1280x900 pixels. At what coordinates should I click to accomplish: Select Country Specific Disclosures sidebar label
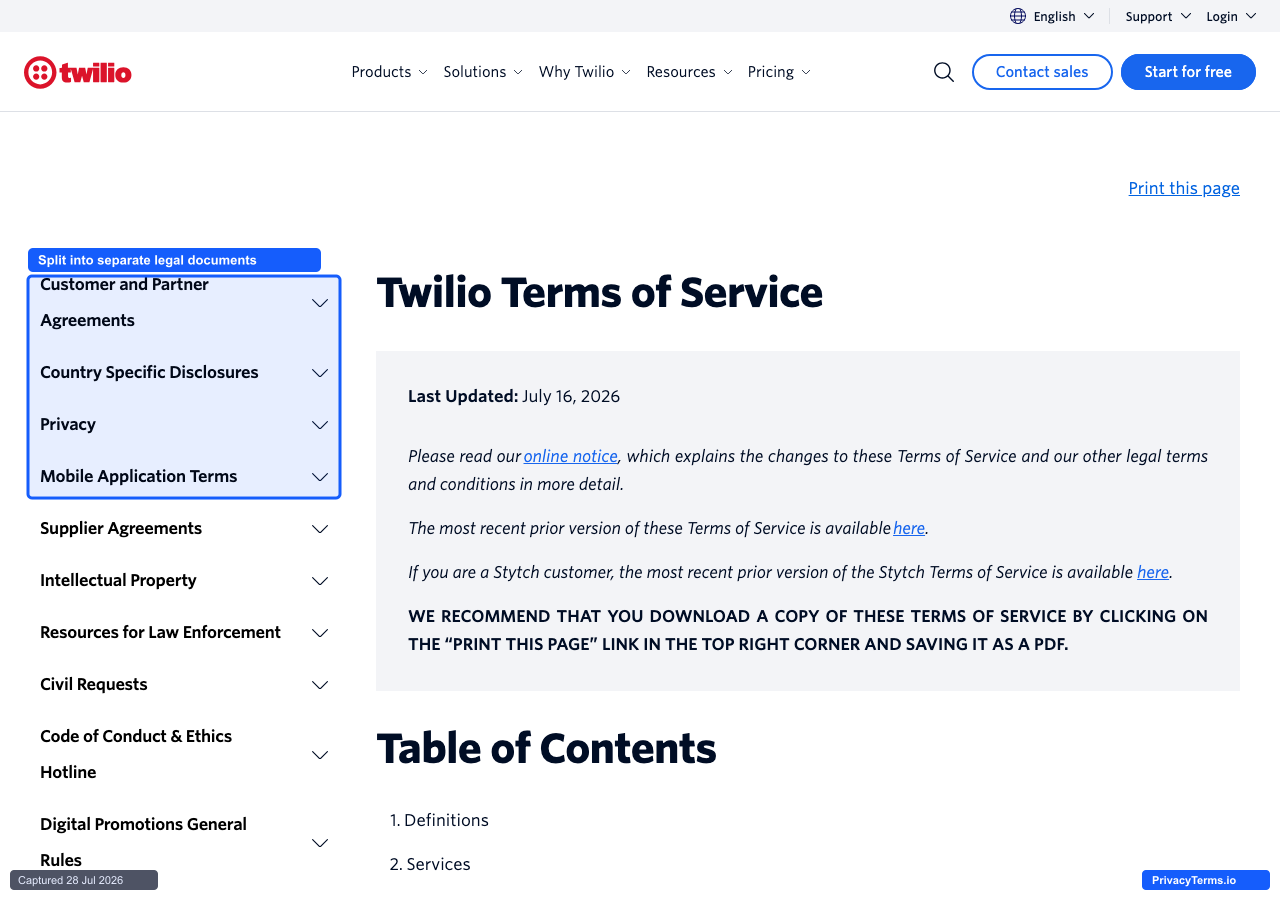(149, 372)
